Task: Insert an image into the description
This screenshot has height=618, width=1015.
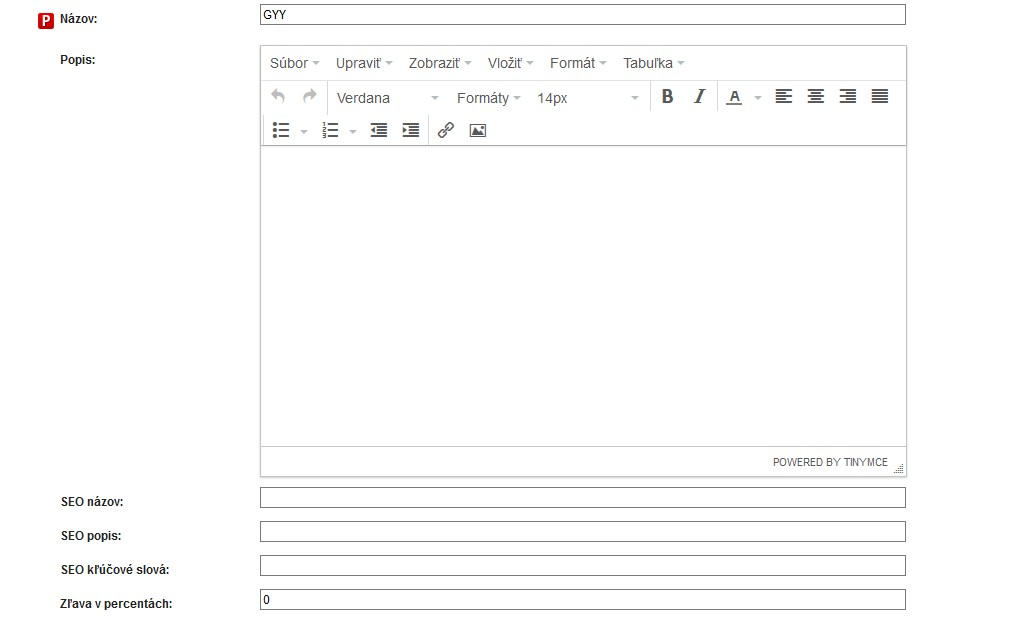Action: 478,130
